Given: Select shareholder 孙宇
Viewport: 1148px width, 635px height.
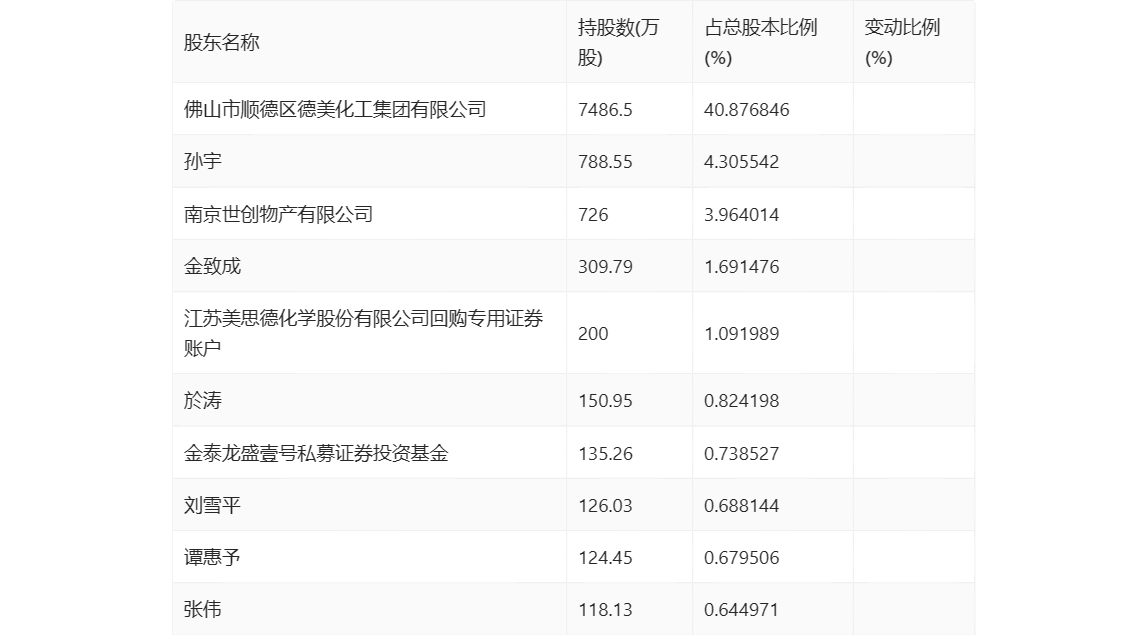Looking at the screenshot, I should coord(202,161).
